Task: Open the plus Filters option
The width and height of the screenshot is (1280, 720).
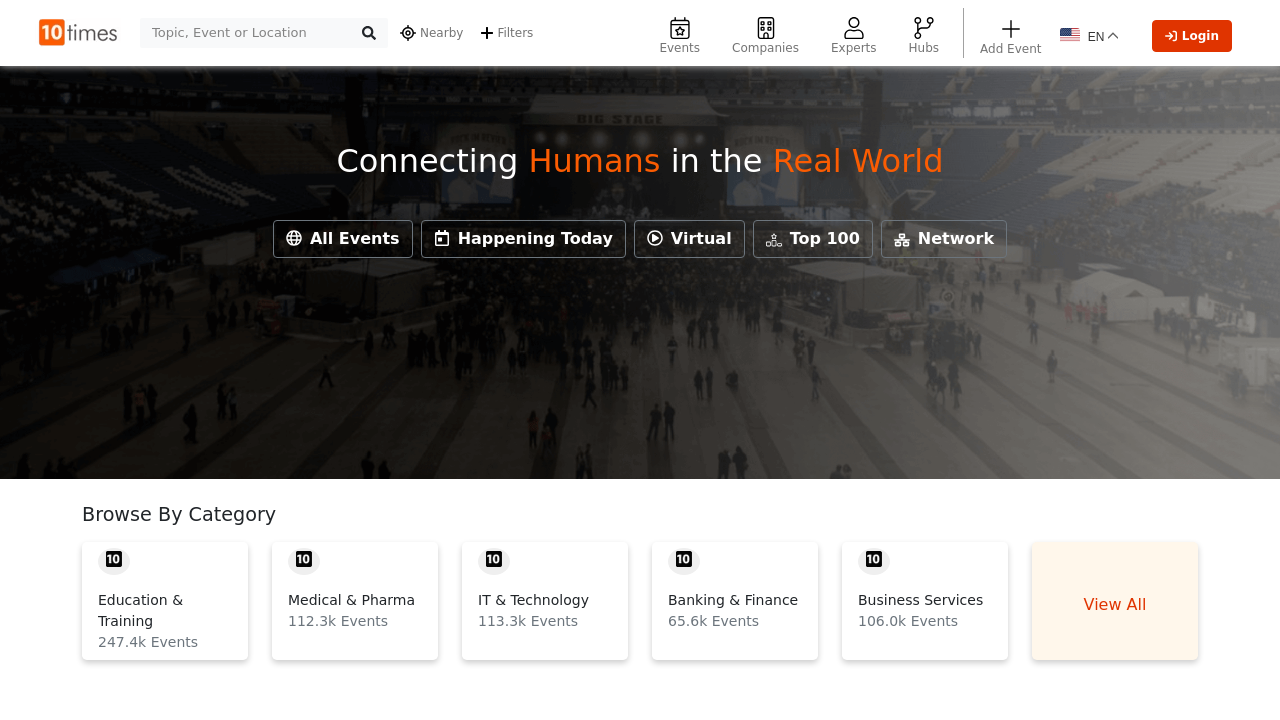Action: click(507, 33)
